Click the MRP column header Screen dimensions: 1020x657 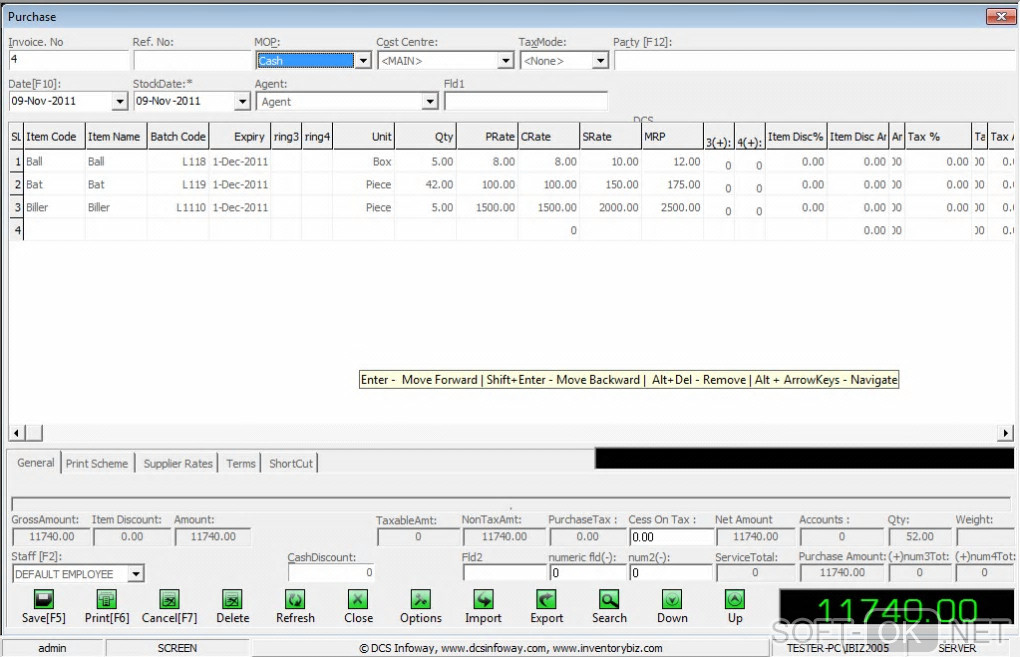click(x=673, y=137)
